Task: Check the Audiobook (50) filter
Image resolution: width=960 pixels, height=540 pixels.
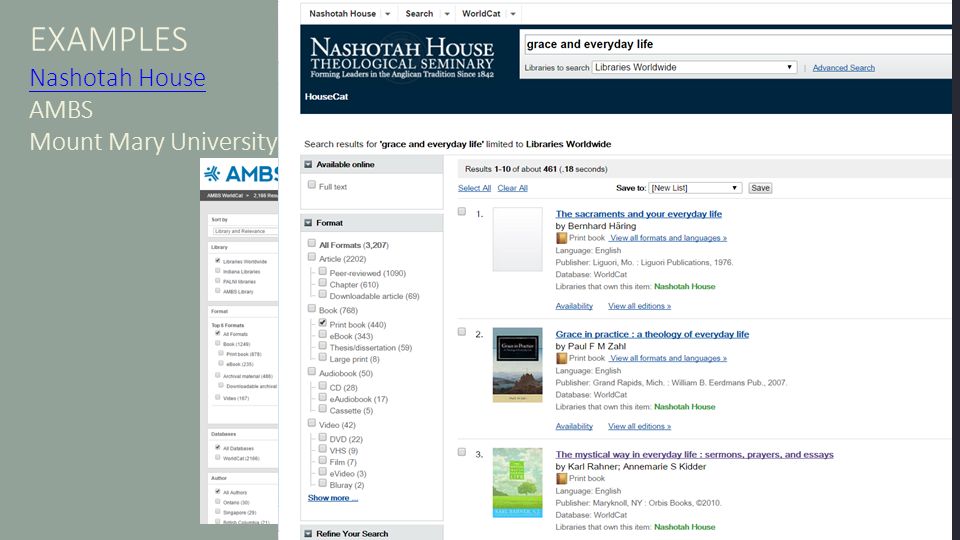Action: click(x=312, y=372)
